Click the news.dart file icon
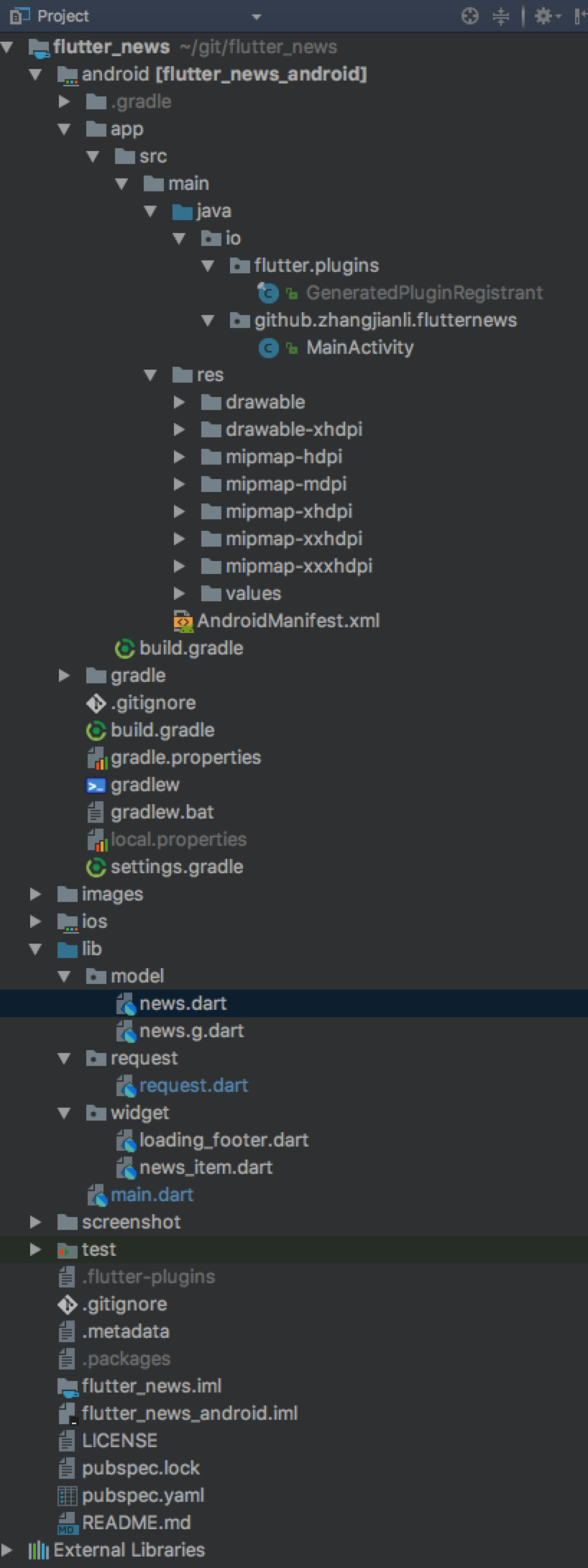 tap(126, 1003)
